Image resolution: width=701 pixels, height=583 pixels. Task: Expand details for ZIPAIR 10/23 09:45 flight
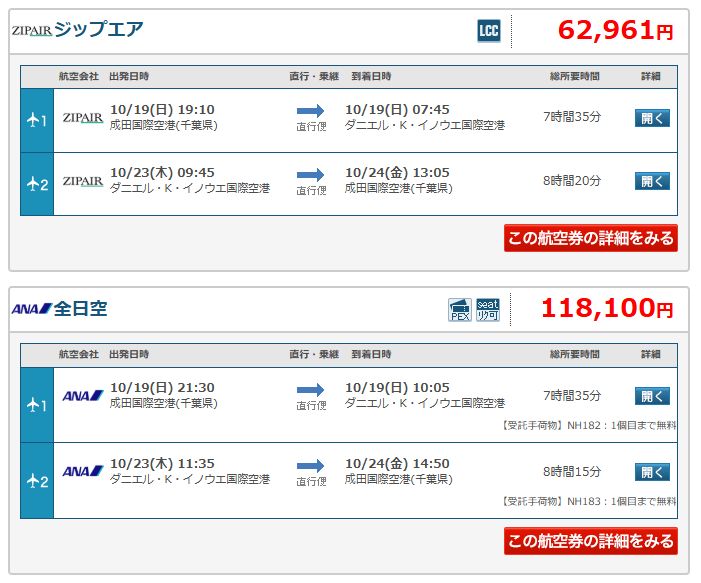[652, 181]
